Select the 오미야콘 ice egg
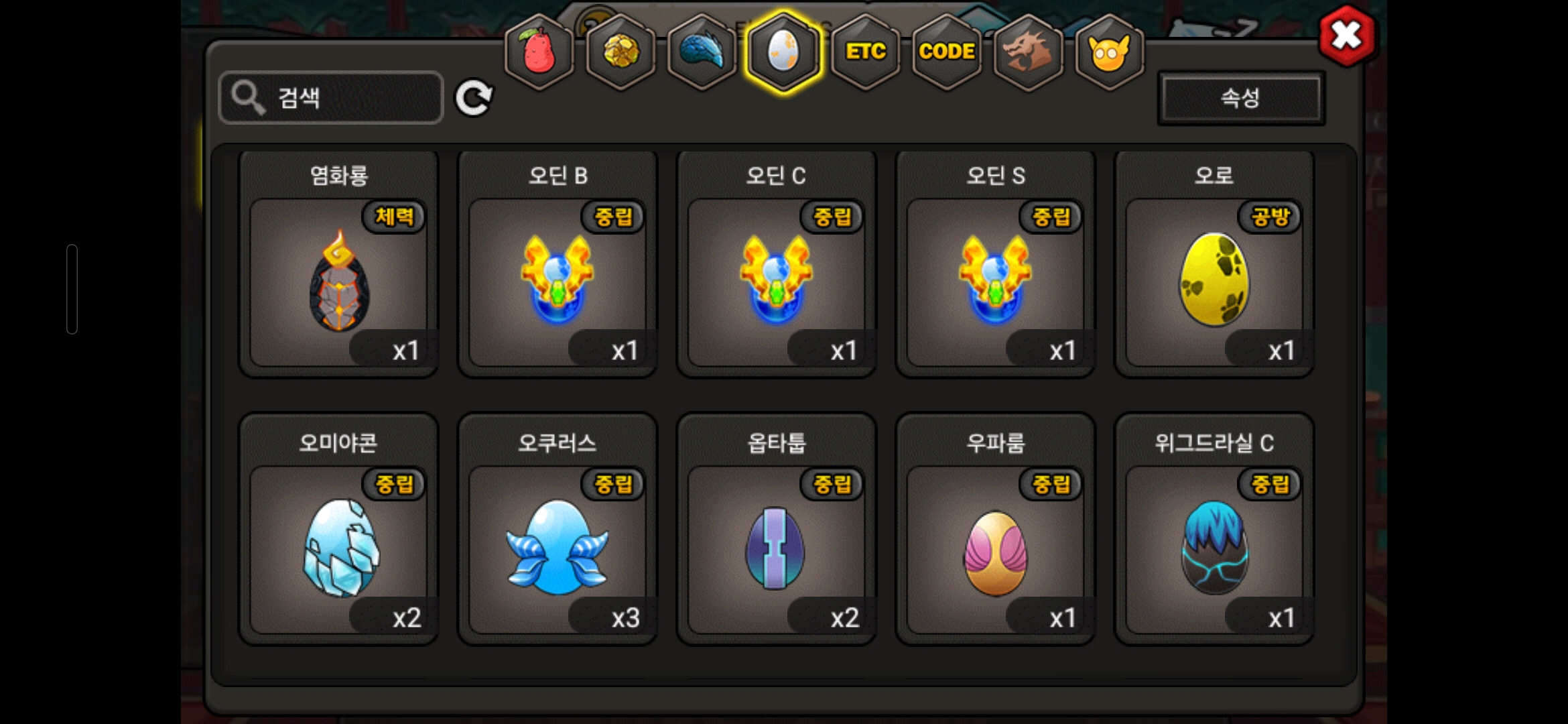The height and width of the screenshot is (724, 1568). [x=339, y=529]
